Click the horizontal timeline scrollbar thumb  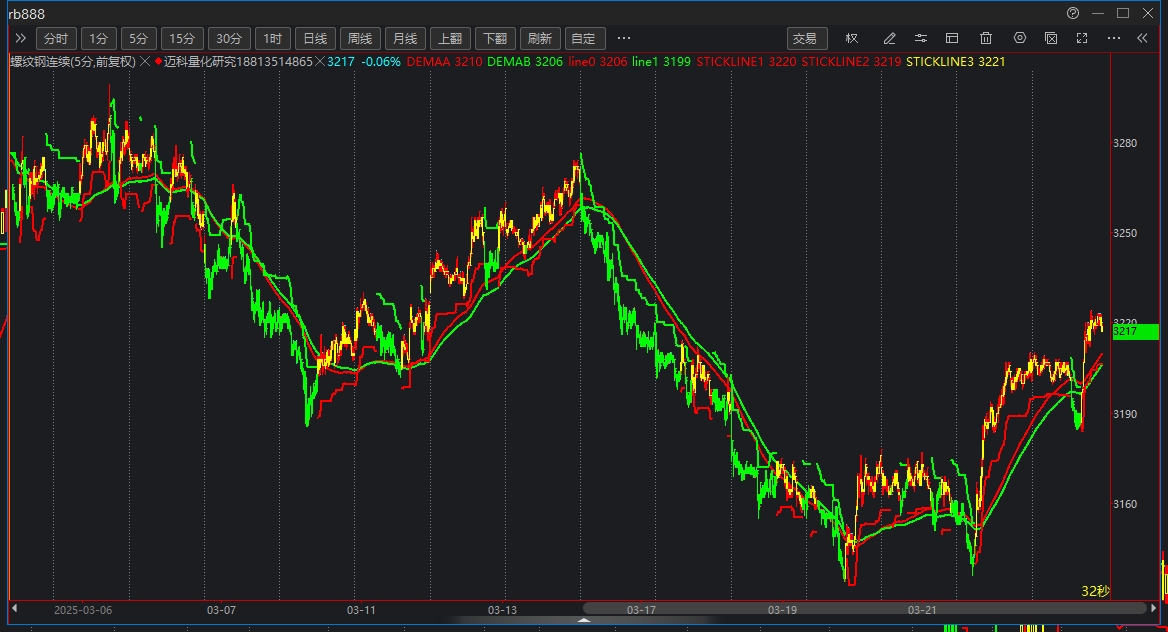point(864,608)
